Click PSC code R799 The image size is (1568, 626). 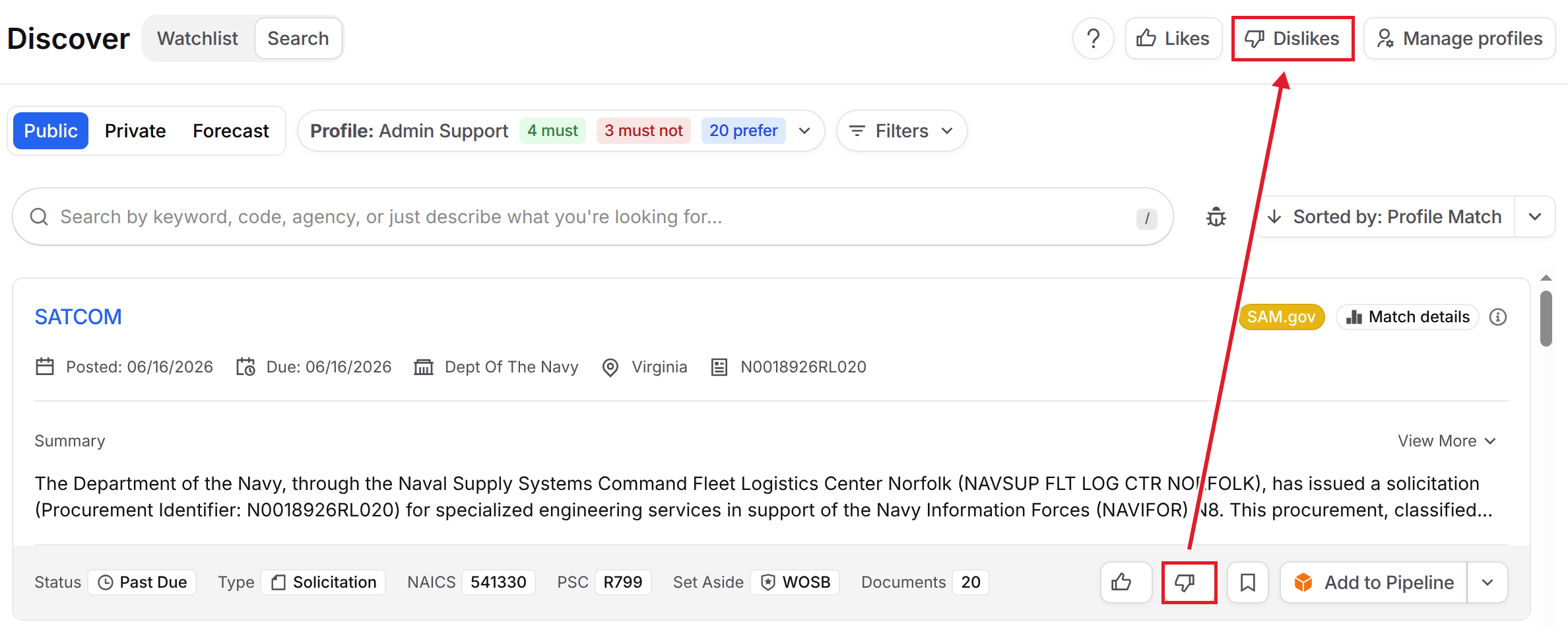point(623,582)
